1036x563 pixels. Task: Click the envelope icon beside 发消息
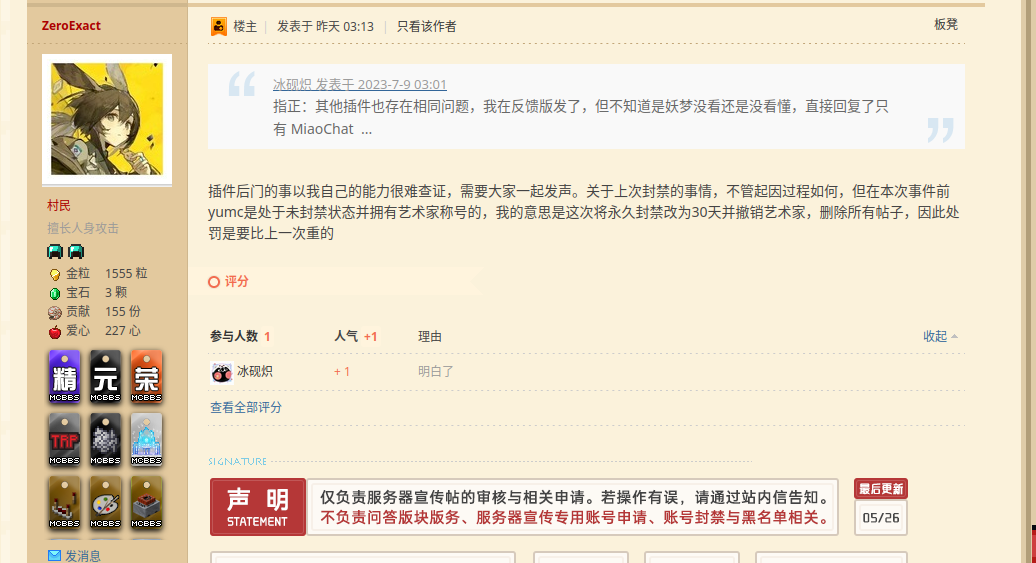click(54, 555)
